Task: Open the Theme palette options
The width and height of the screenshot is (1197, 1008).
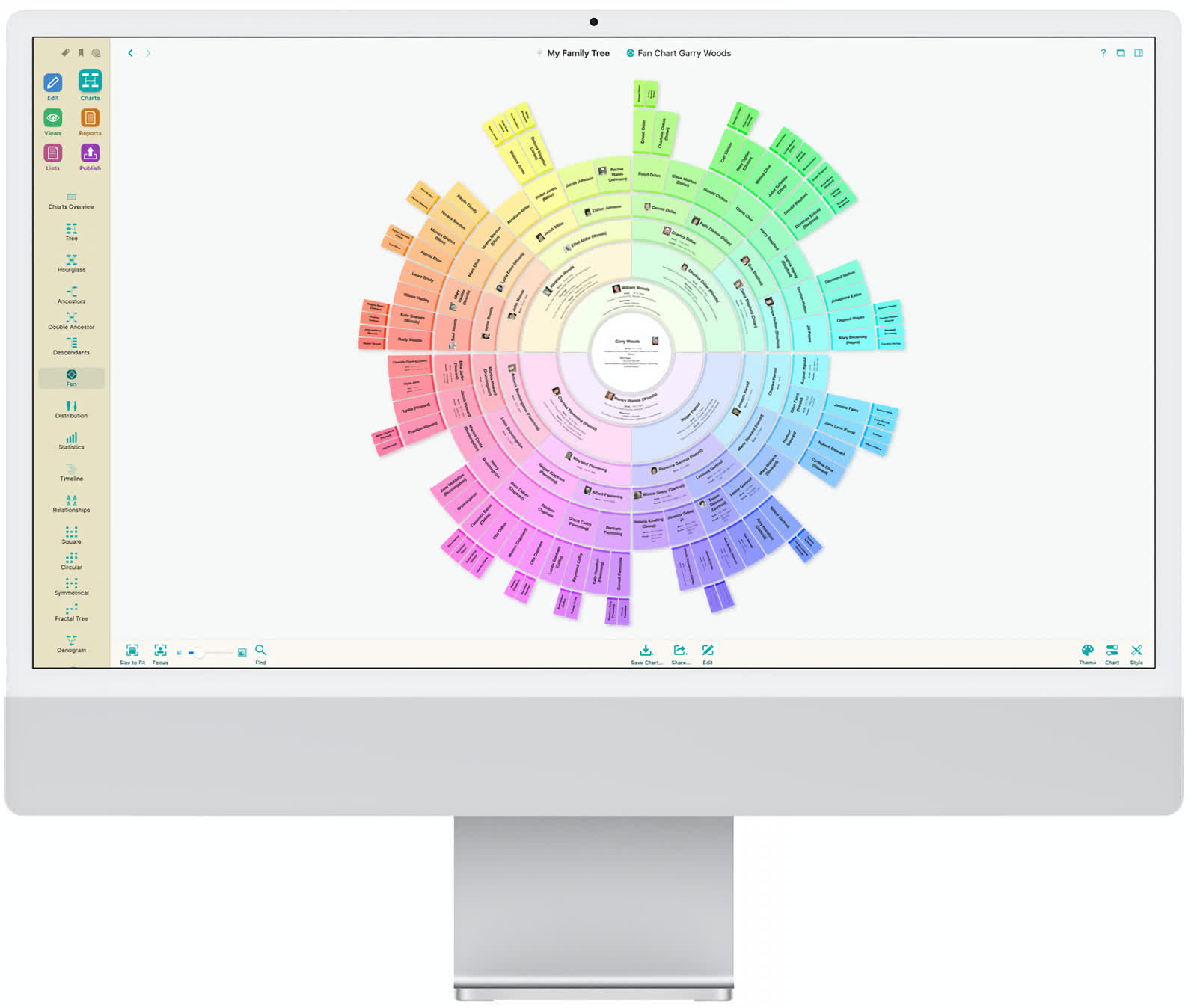Action: pos(1087,654)
